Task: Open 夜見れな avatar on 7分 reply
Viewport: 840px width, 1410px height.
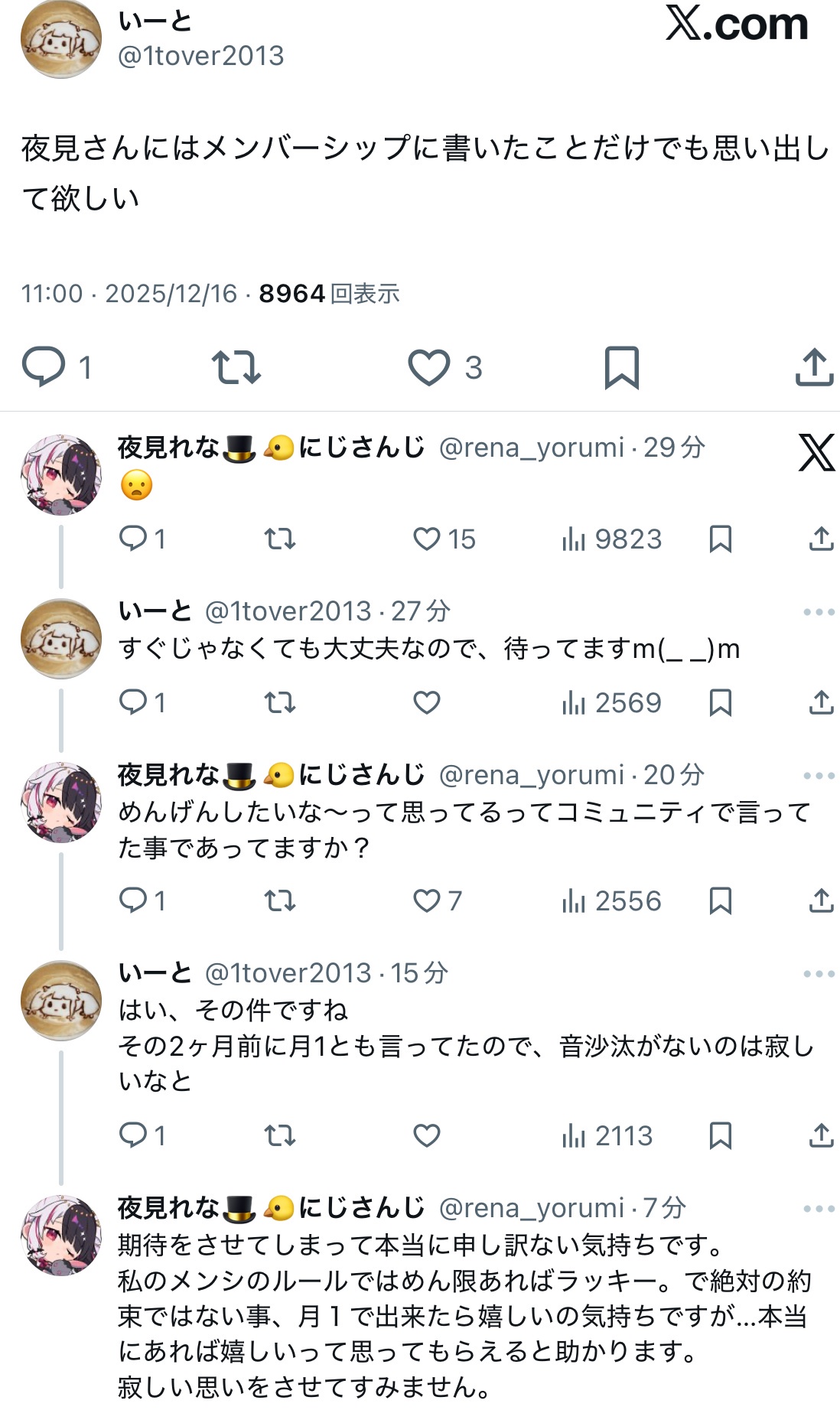Action: [x=60, y=1235]
